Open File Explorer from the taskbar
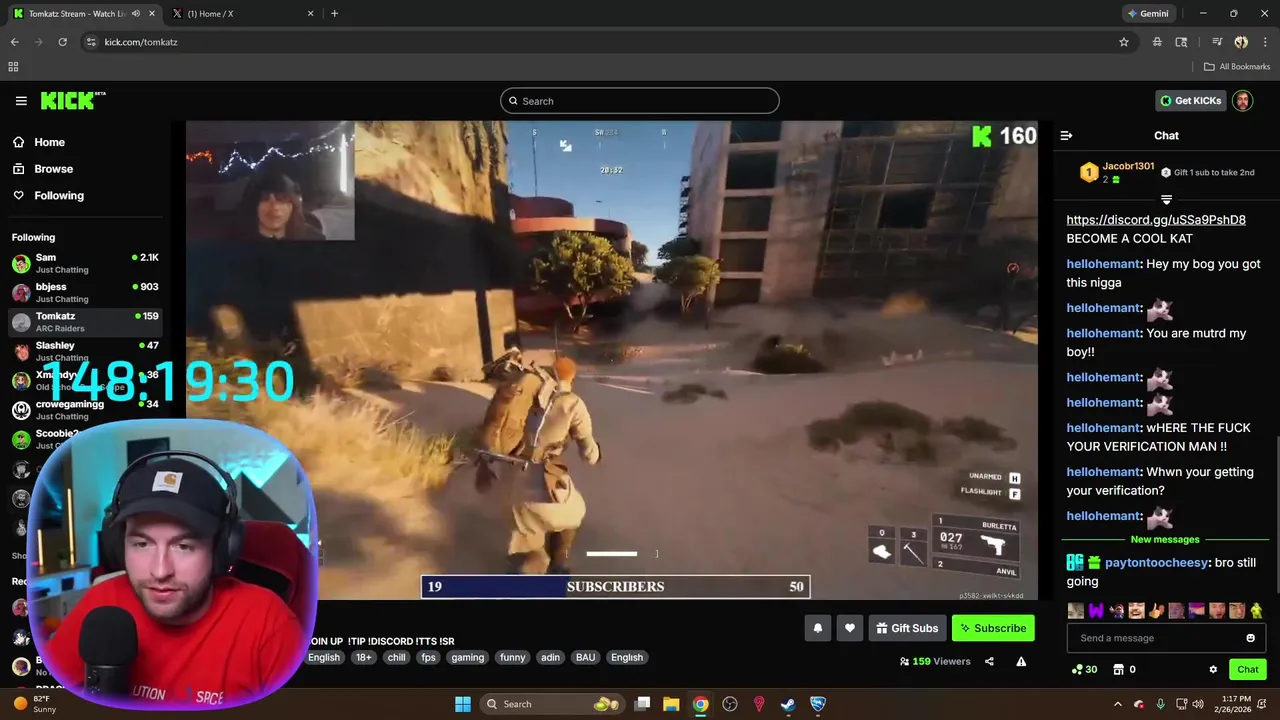Image resolution: width=1280 pixels, height=720 pixels. pos(671,704)
